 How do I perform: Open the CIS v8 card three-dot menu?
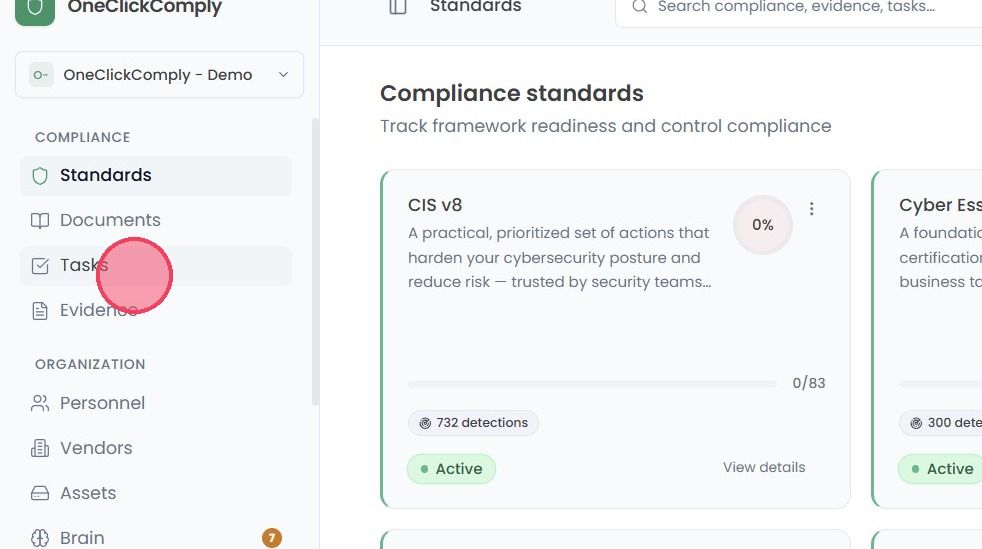click(812, 208)
